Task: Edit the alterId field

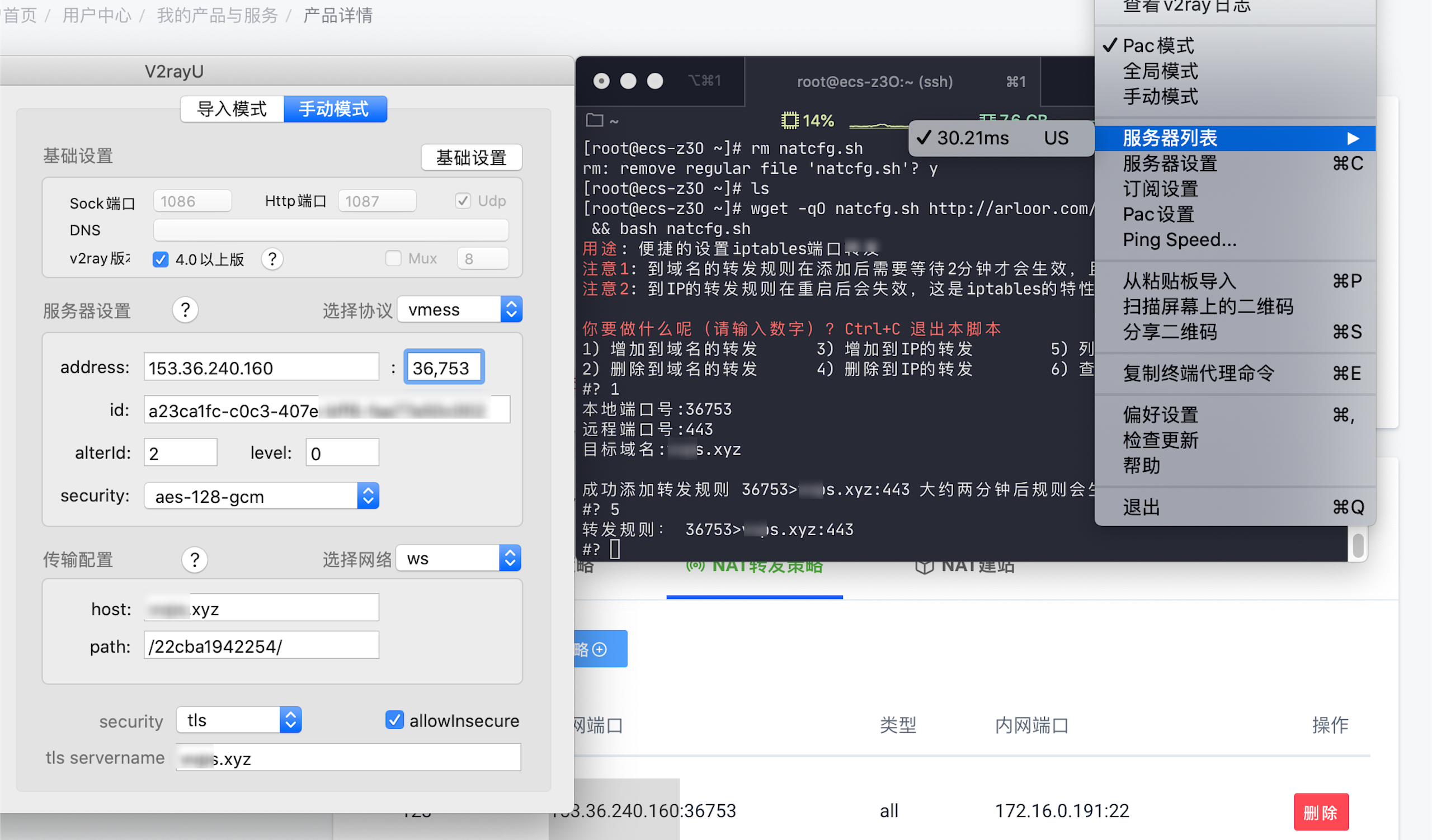Action: point(181,452)
